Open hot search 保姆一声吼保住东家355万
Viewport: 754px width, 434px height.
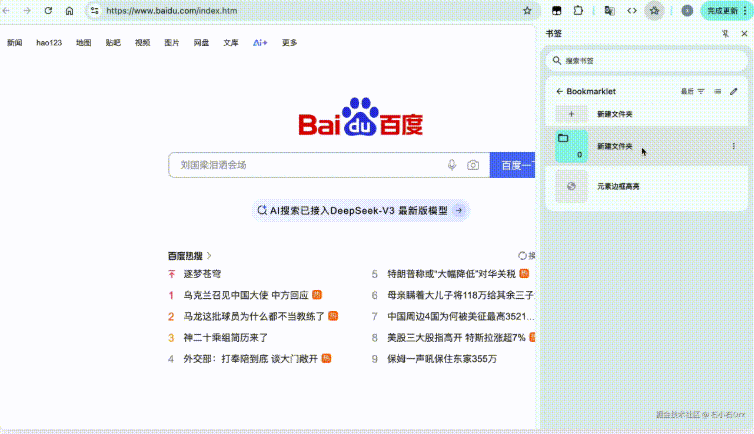point(442,359)
